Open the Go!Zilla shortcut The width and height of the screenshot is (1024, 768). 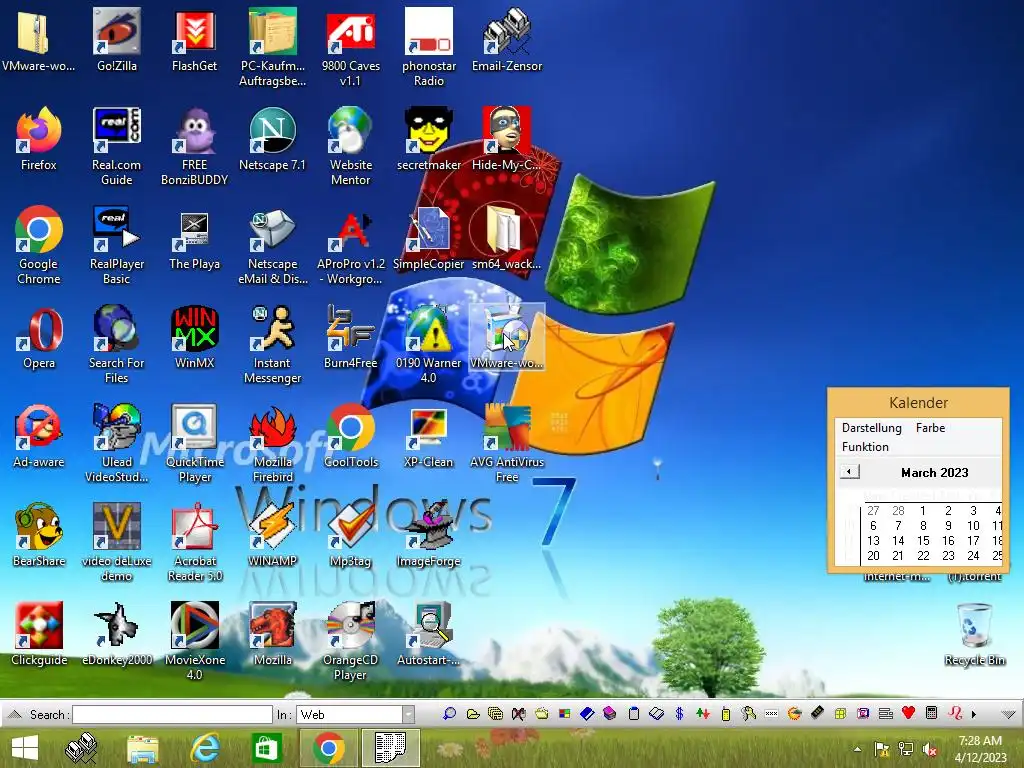116,39
